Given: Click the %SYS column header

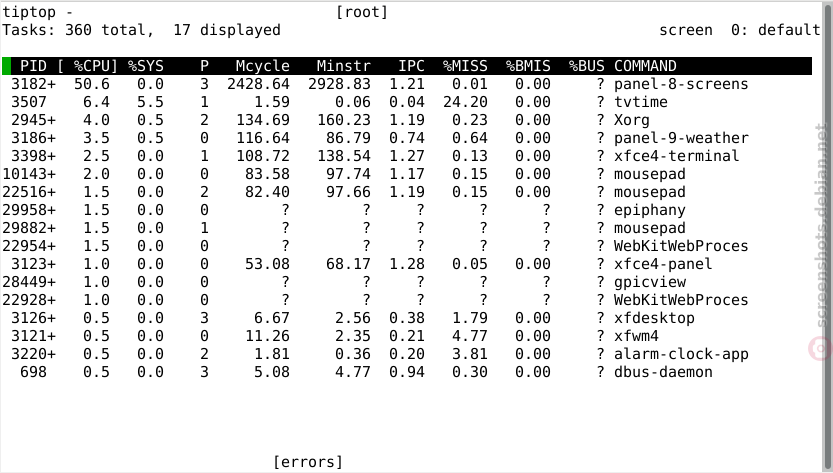Looking at the screenshot, I should click(146, 66).
